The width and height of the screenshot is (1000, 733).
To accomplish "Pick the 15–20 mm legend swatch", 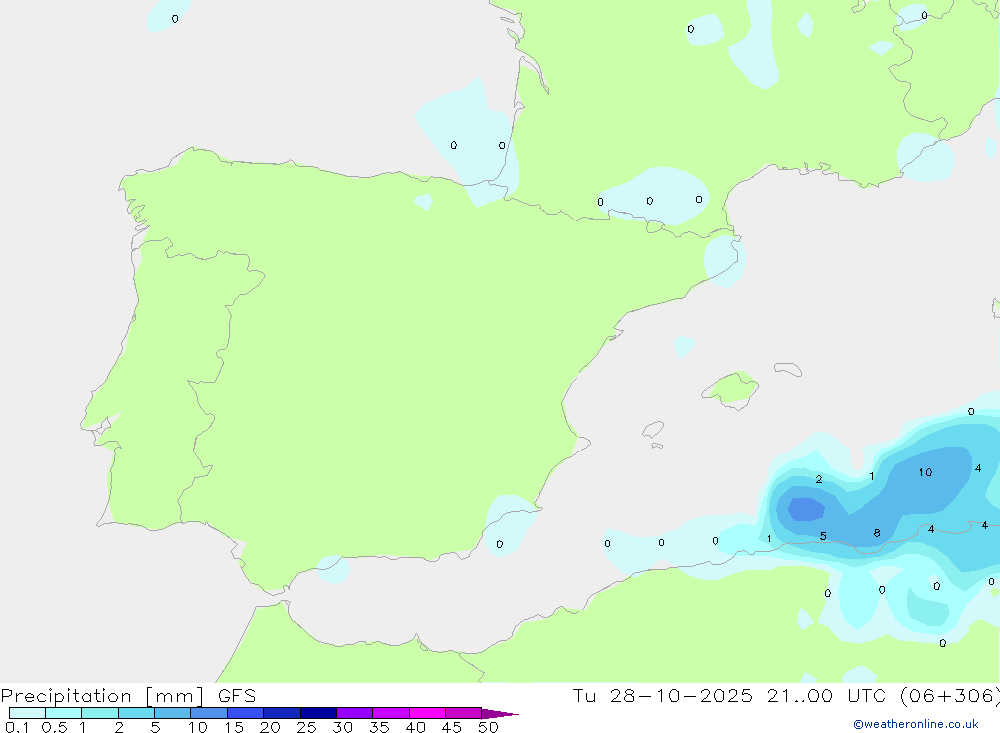I will pyautogui.click(x=245, y=713).
